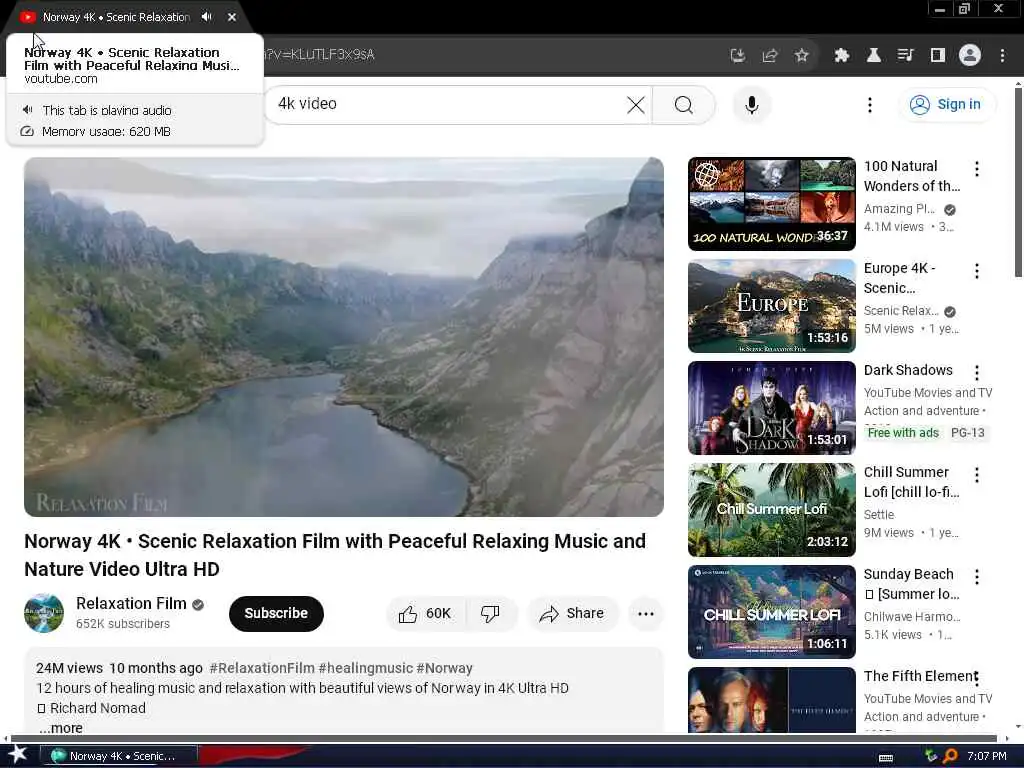The width and height of the screenshot is (1024, 768).
Task: Select Norway 4K taskbar window button
Action: pyautogui.click(x=118, y=756)
